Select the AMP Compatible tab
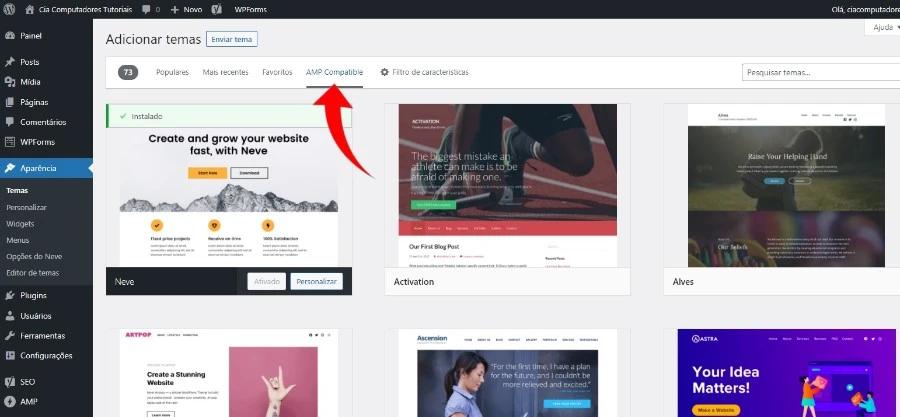This screenshot has width=900, height=417. click(x=335, y=72)
